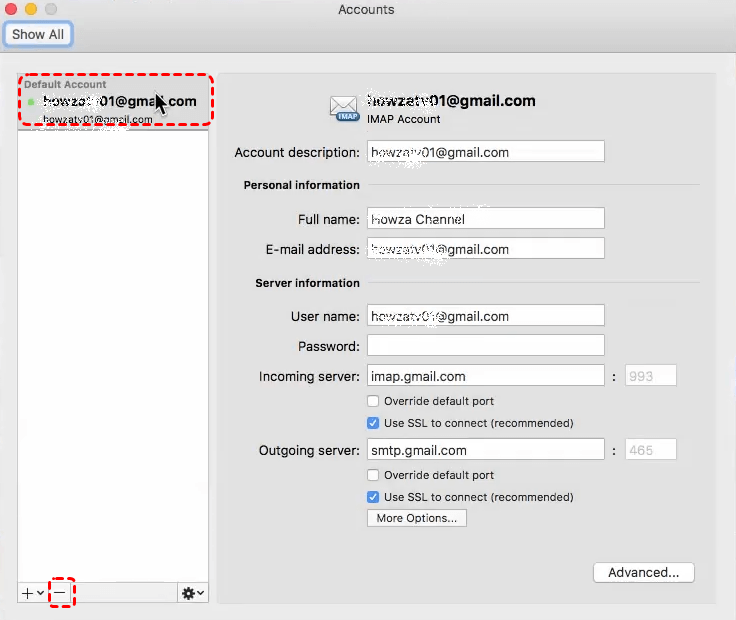
Task: Open the Advanced settings
Action: pyautogui.click(x=644, y=573)
